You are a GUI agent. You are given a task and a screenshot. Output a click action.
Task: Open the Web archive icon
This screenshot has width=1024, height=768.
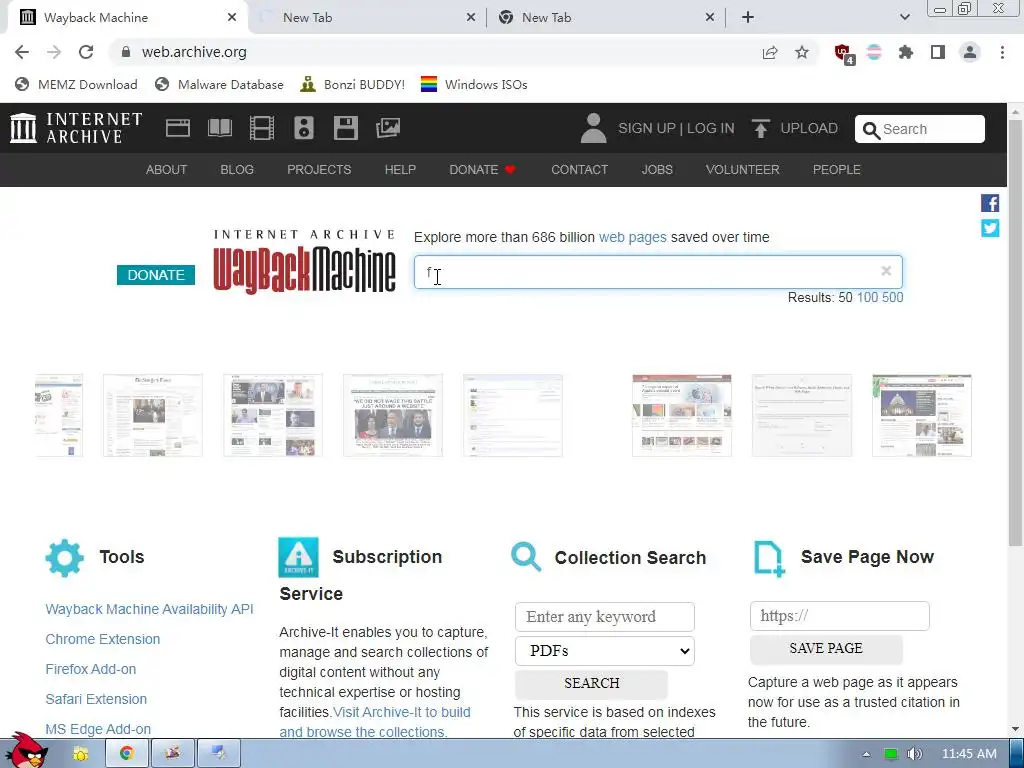click(x=178, y=128)
